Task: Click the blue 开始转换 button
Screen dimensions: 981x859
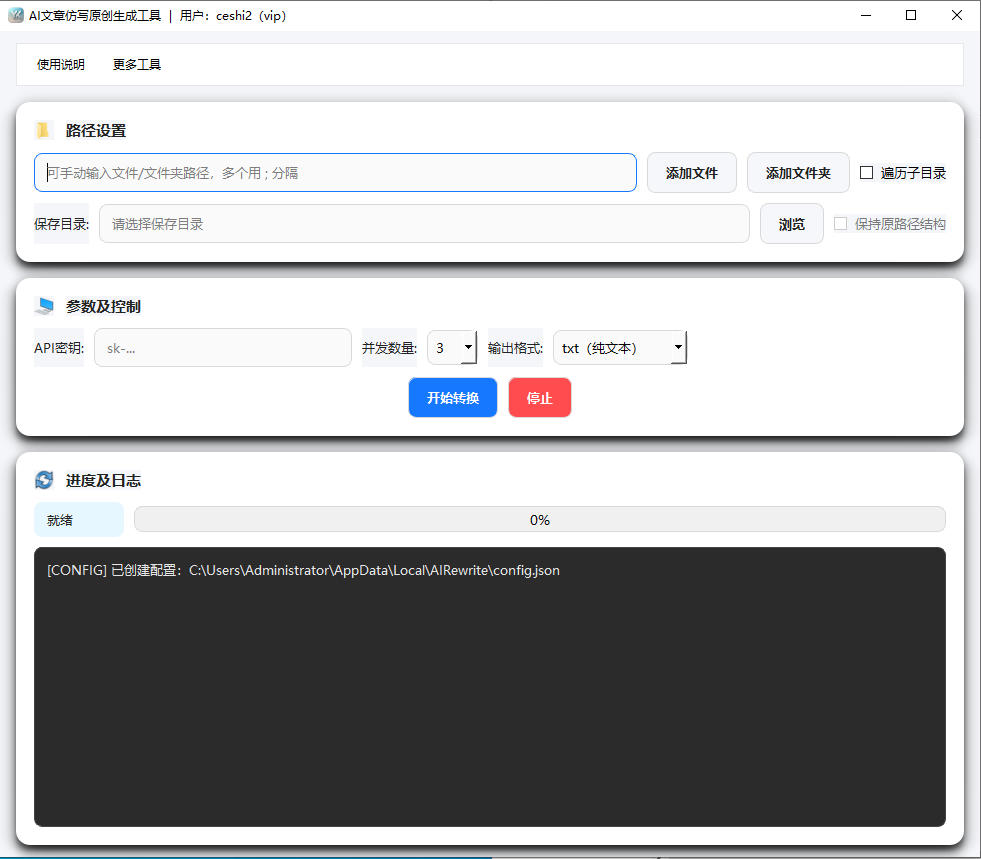Action: pos(452,397)
